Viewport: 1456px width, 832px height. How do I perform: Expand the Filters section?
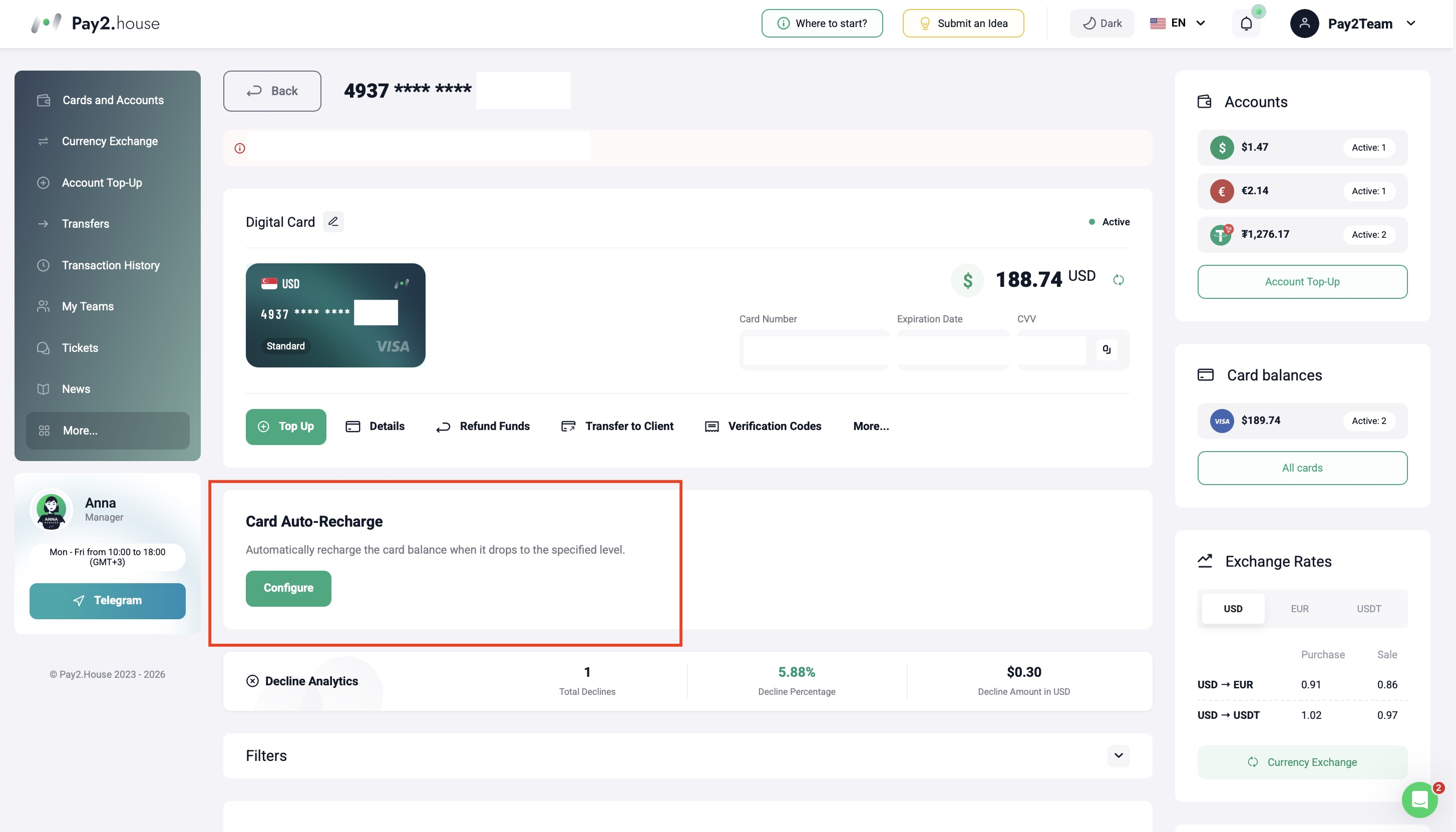[x=1118, y=755]
